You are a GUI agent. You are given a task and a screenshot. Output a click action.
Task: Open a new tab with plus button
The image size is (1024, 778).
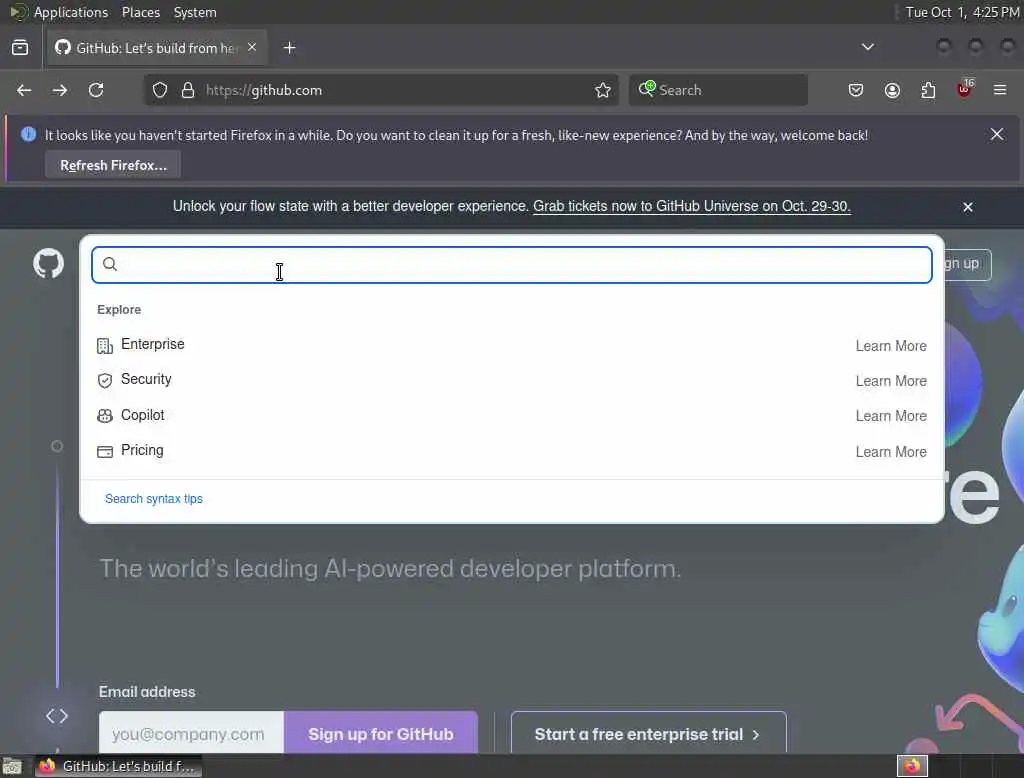pyautogui.click(x=290, y=48)
